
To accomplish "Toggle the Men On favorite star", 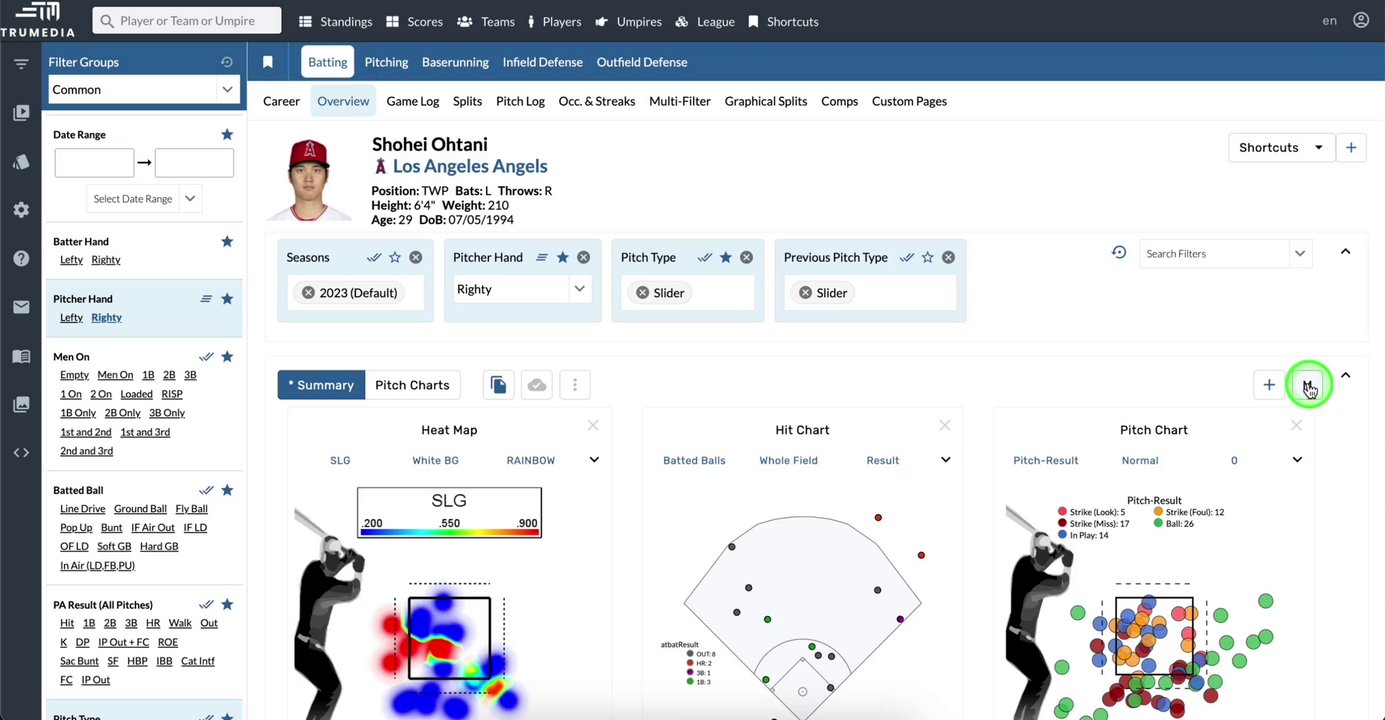I will [x=227, y=356].
